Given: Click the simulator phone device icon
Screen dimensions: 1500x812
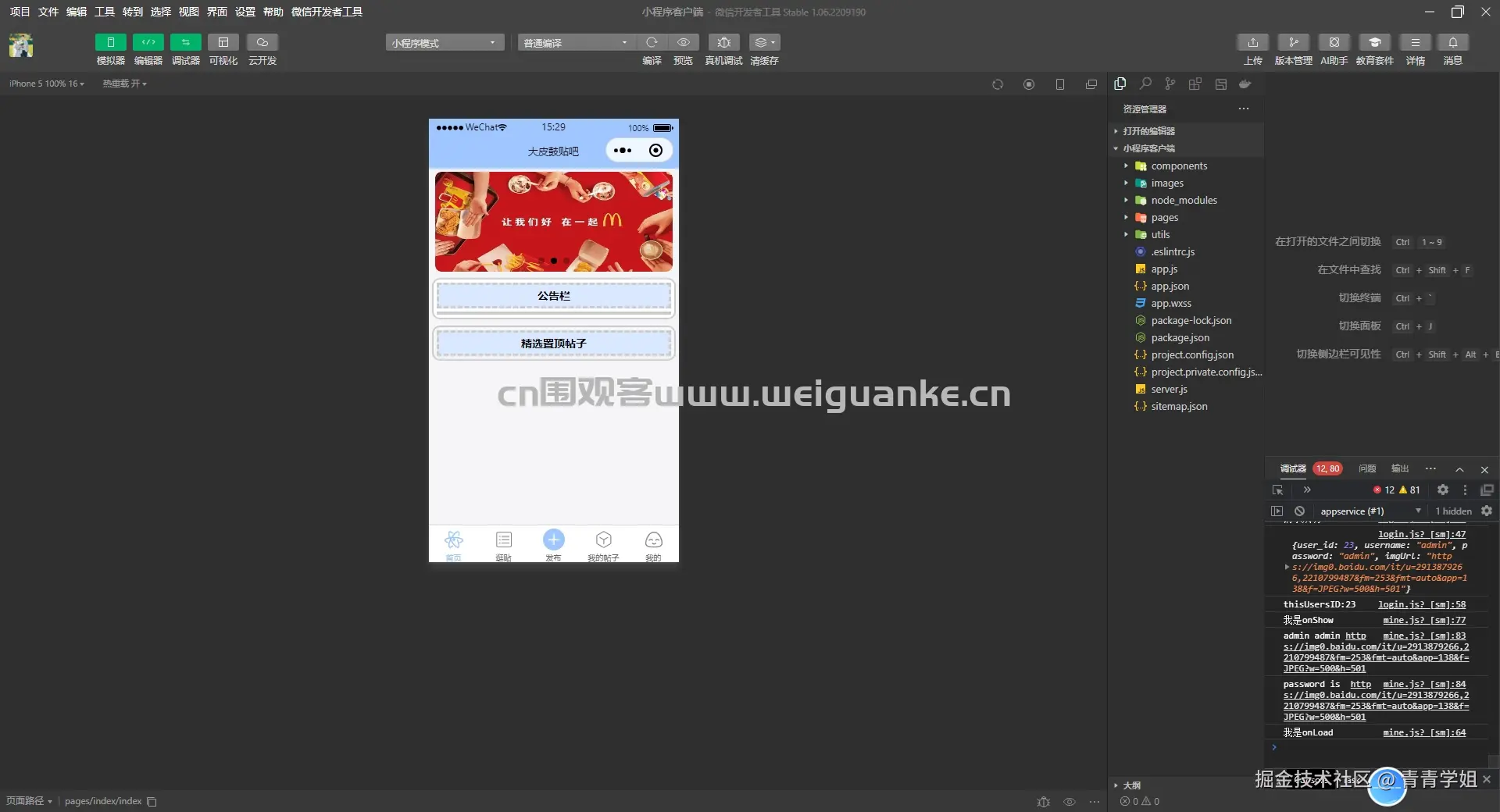Looking at the screenshot, I should (x=1060, y=84).
